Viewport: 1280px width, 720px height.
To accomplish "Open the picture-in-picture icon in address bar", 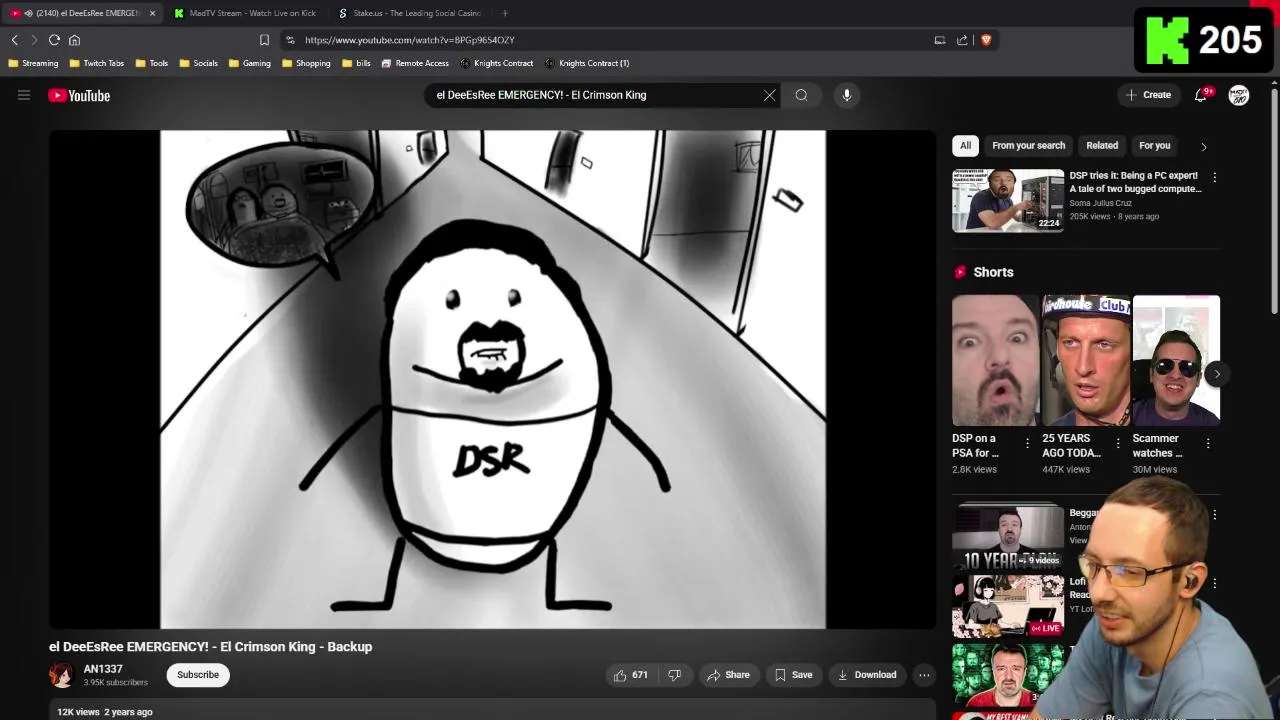I will (939, 40).
